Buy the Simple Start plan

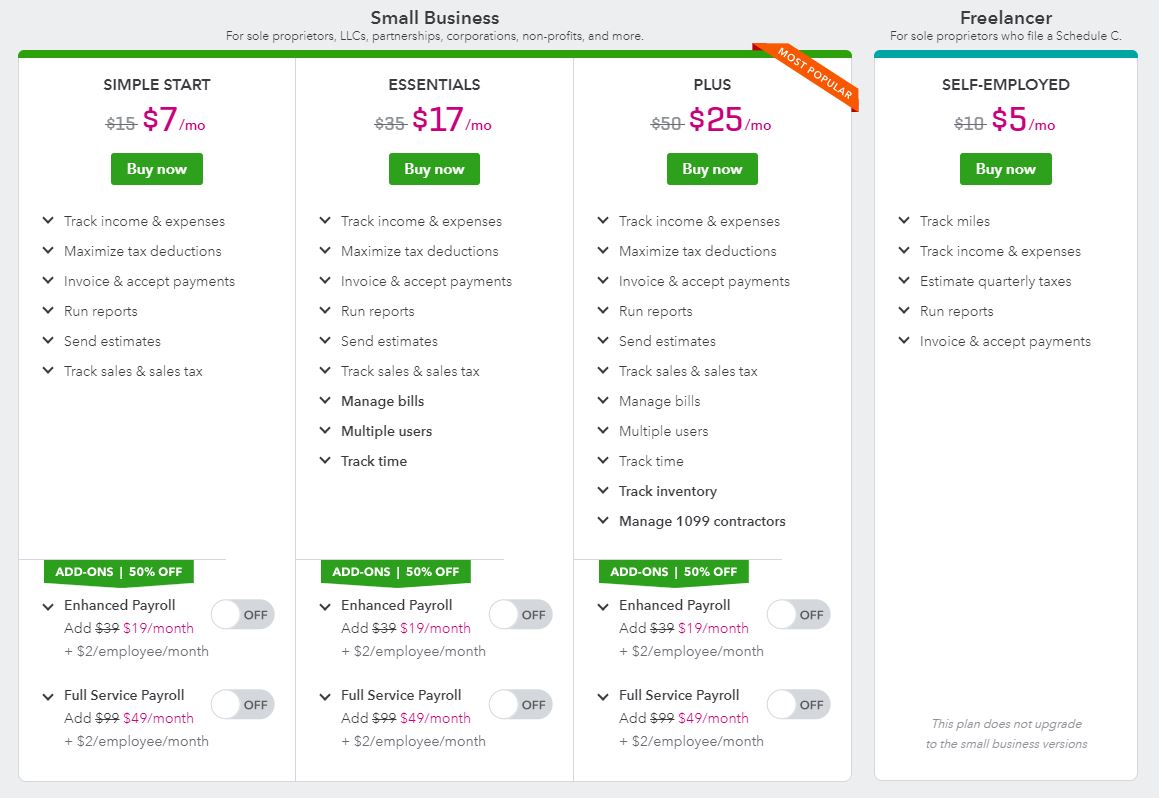coord(156,169)
